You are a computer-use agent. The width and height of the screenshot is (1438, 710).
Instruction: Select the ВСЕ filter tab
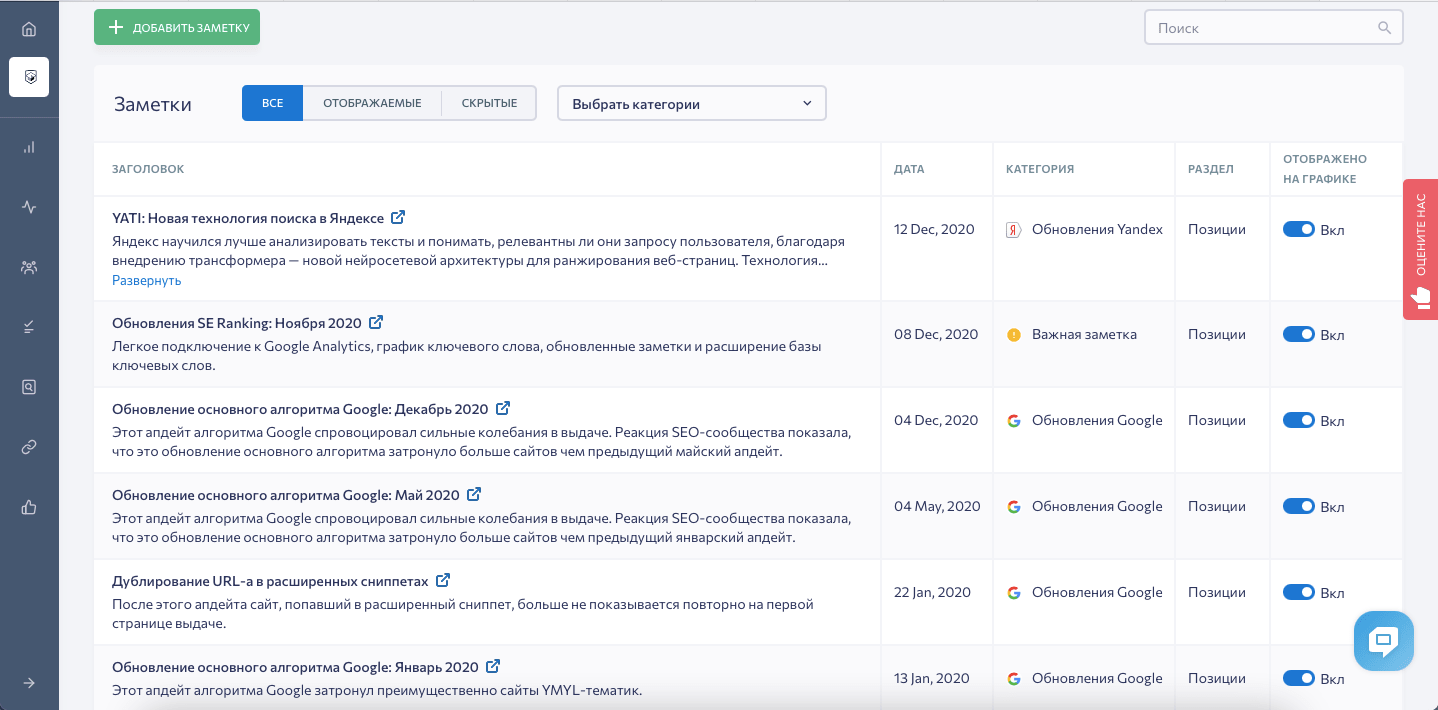click(272, 103)
